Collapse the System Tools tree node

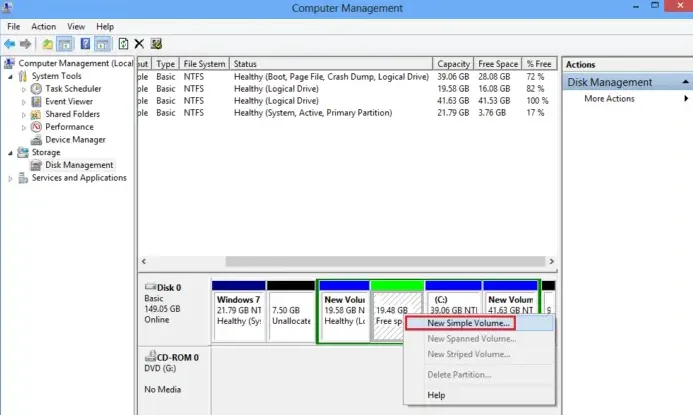point(10,76)
